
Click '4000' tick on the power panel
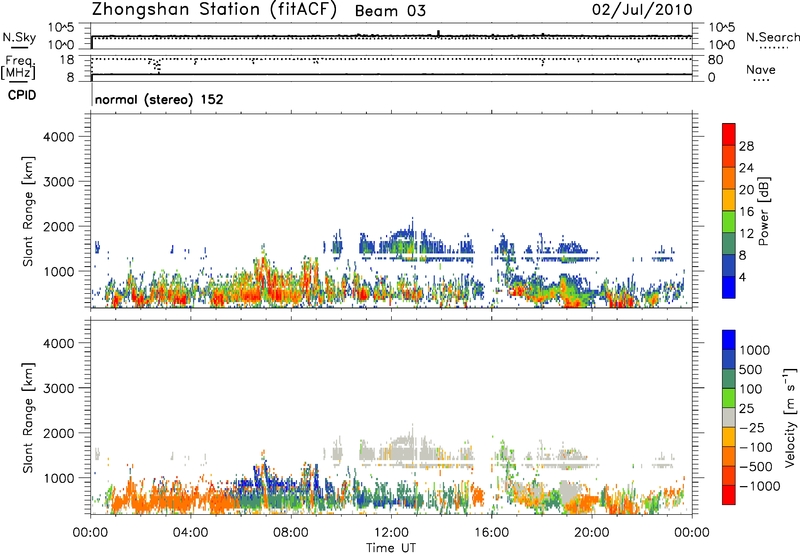[x=58, y=137]
